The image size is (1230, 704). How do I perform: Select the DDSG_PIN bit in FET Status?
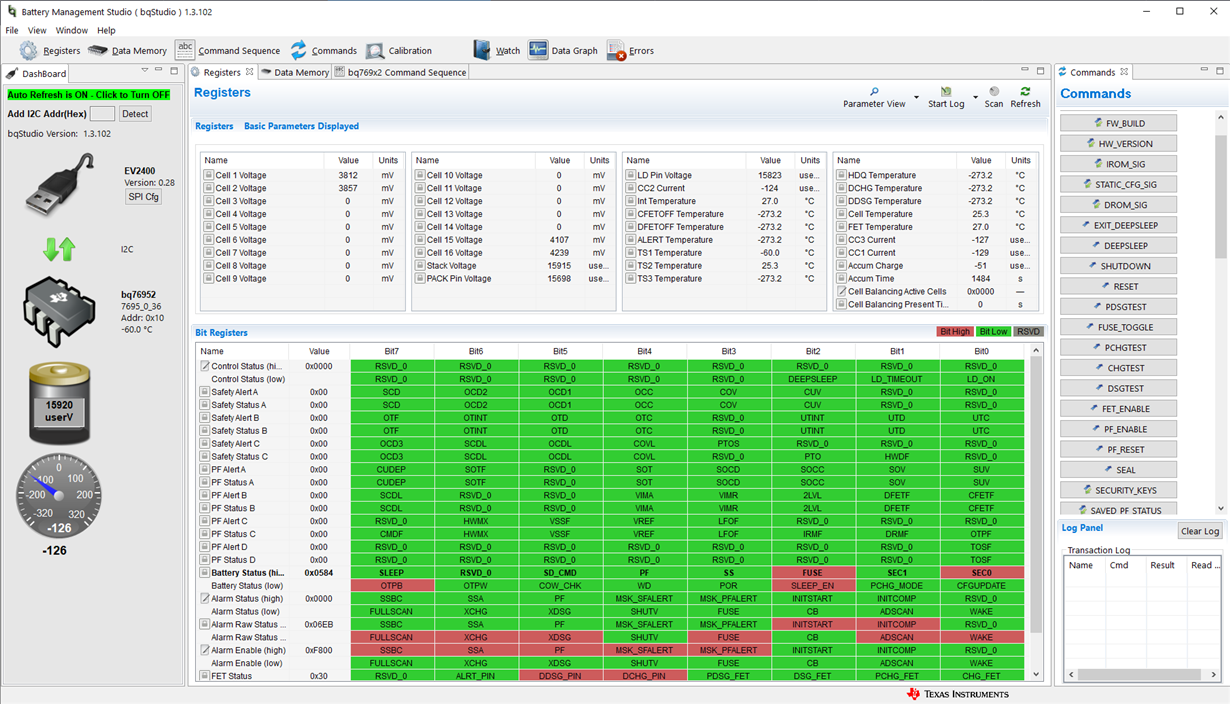click(560, 677)
